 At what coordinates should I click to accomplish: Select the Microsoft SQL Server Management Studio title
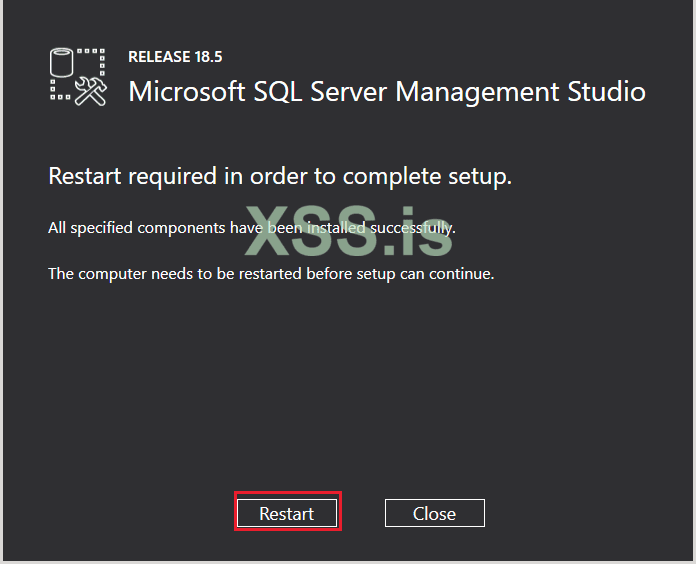(387, 91)
